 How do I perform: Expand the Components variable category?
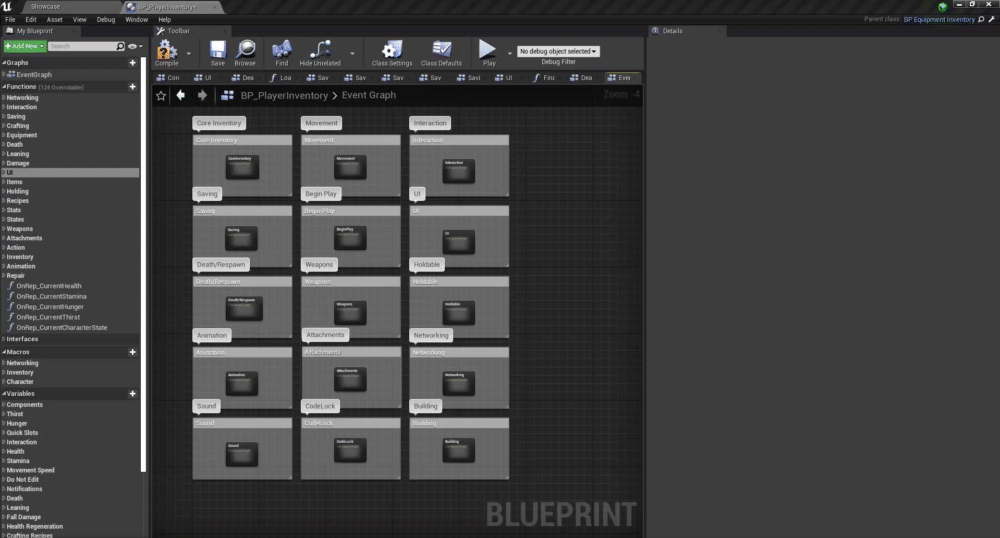(x=3, y=405)
